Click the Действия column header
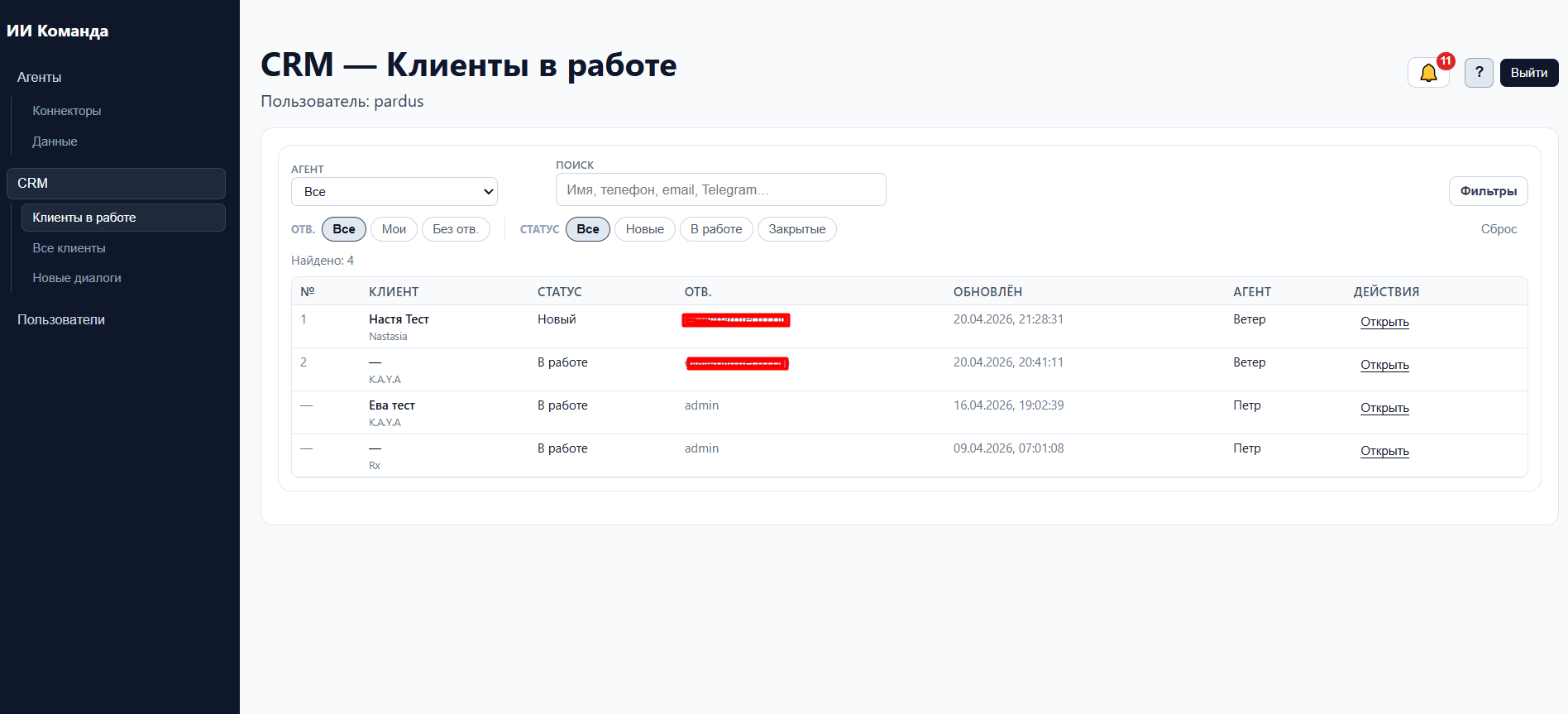The image size is (1568, 714). [1386, 292]
